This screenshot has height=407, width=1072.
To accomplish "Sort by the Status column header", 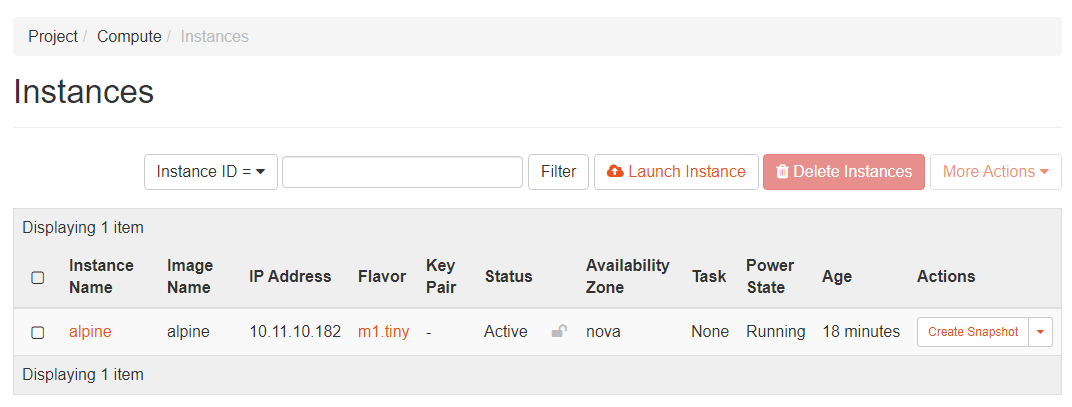I will pos(508,276).
